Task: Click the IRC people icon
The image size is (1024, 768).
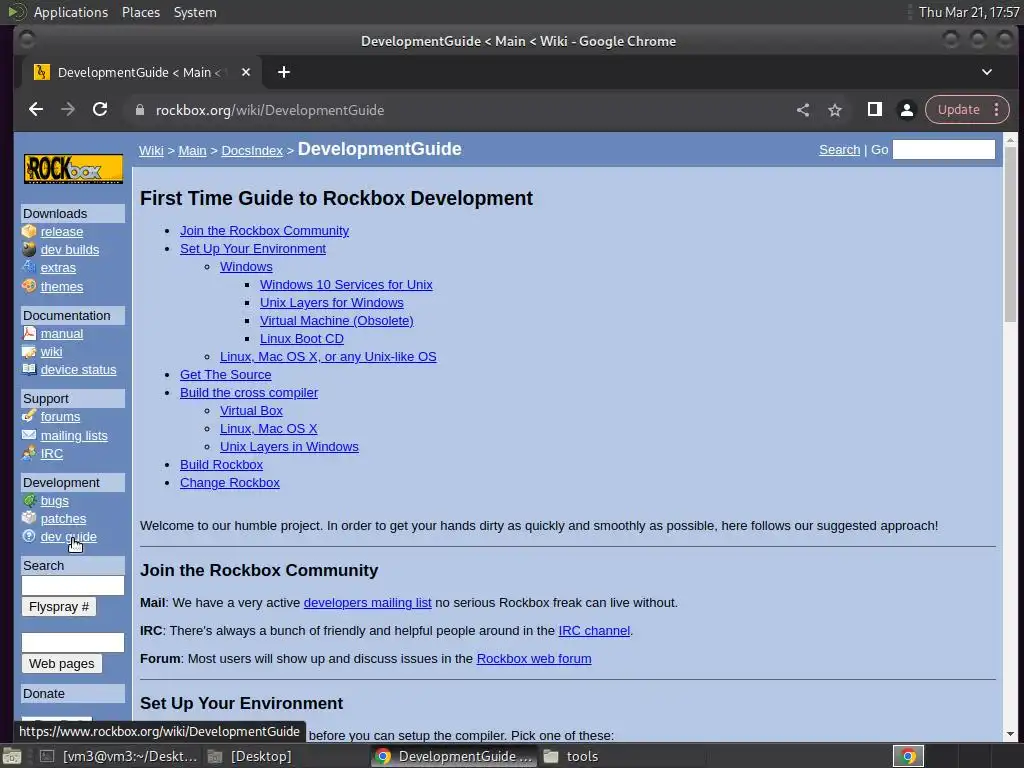Action: pos(29,453)
